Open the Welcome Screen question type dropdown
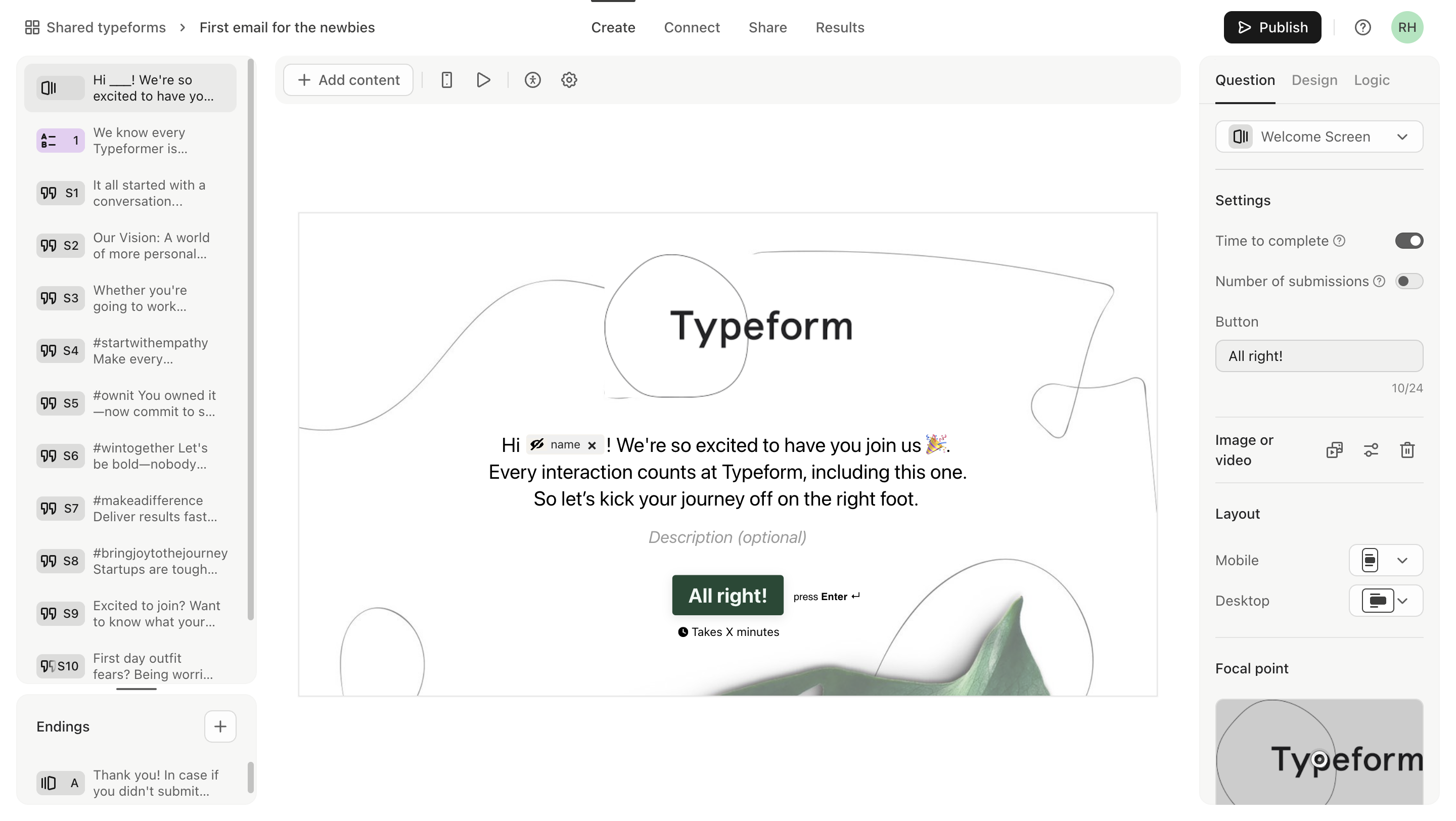This screenshot has width=1456, height=821. (1319, 136)
